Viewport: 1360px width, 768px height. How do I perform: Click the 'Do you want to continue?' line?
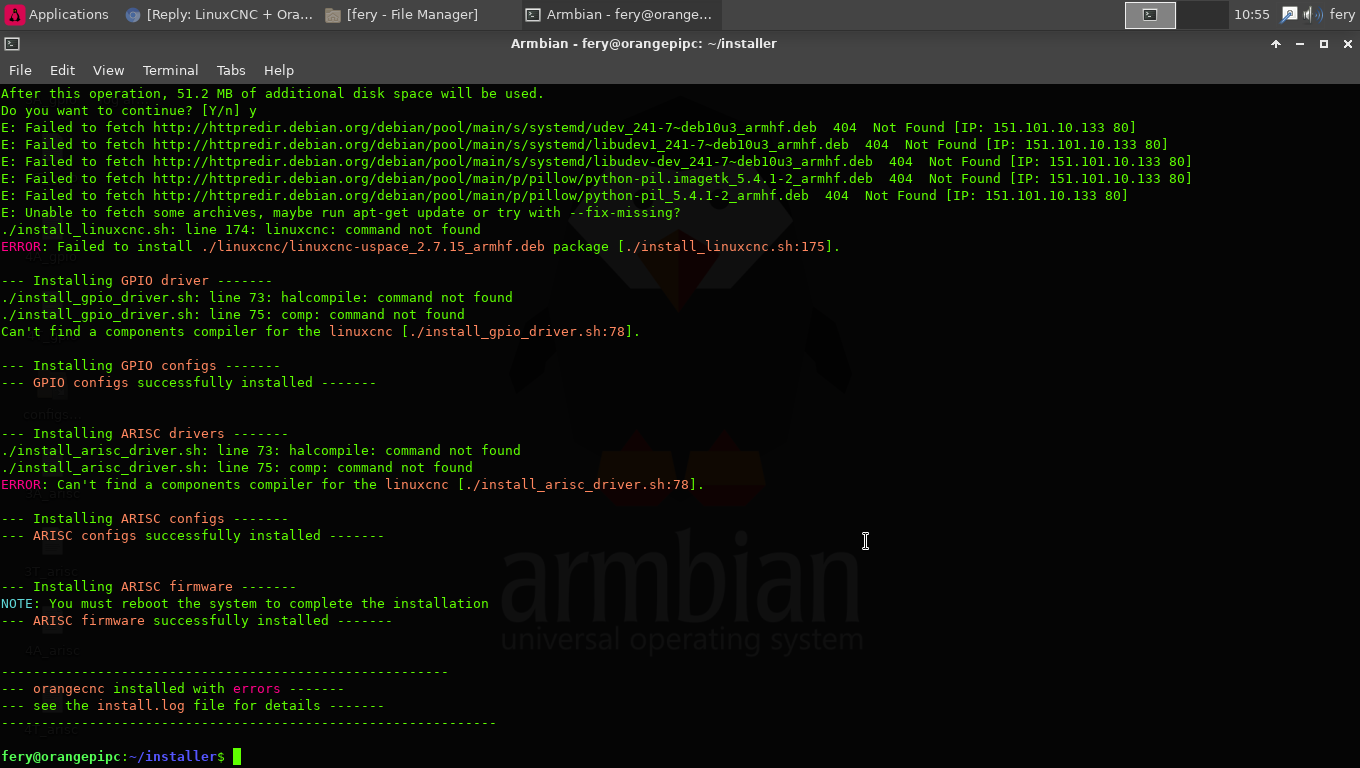[129, 111]
